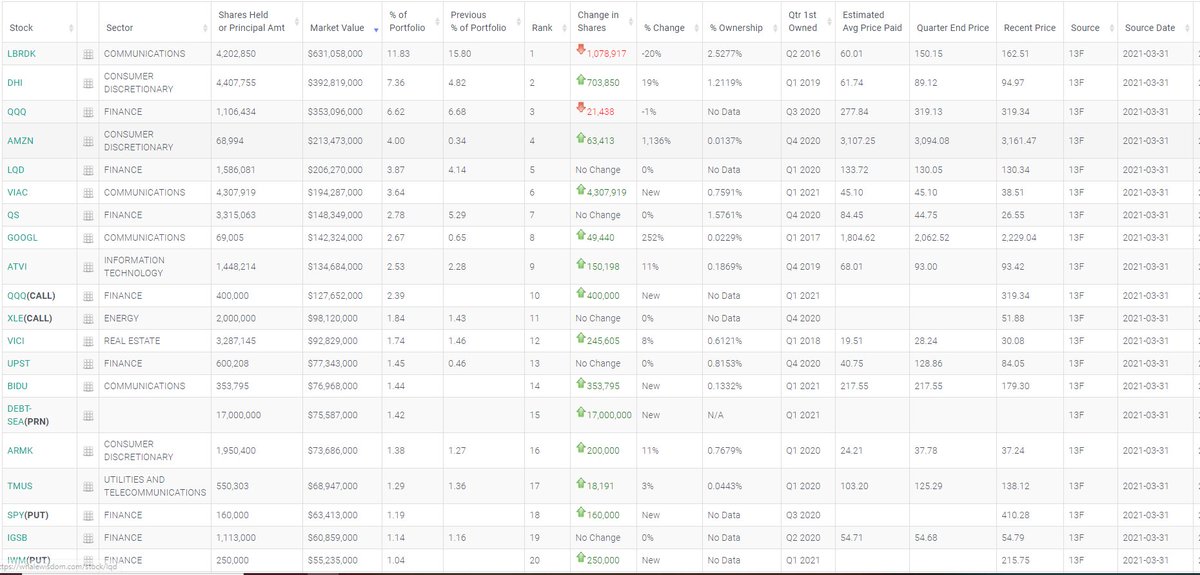Click the grid icon in the QQQ(CALL) row
1200x575 pixels.
coord(87,296)
